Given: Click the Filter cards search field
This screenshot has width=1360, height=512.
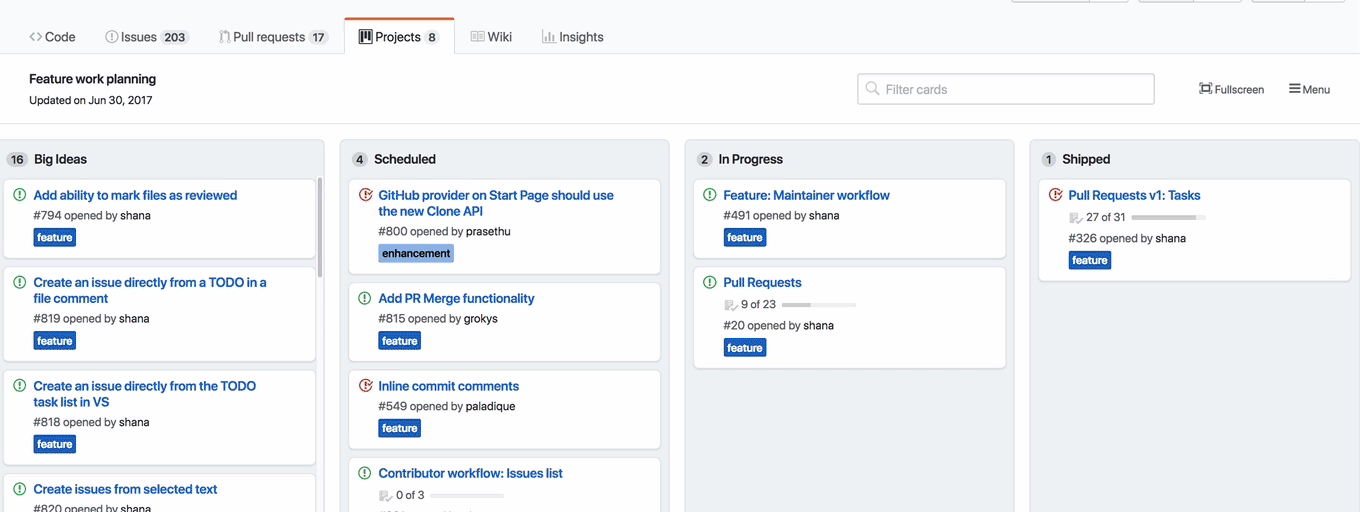Looking at the screenshot, I should pos(1005,89).
